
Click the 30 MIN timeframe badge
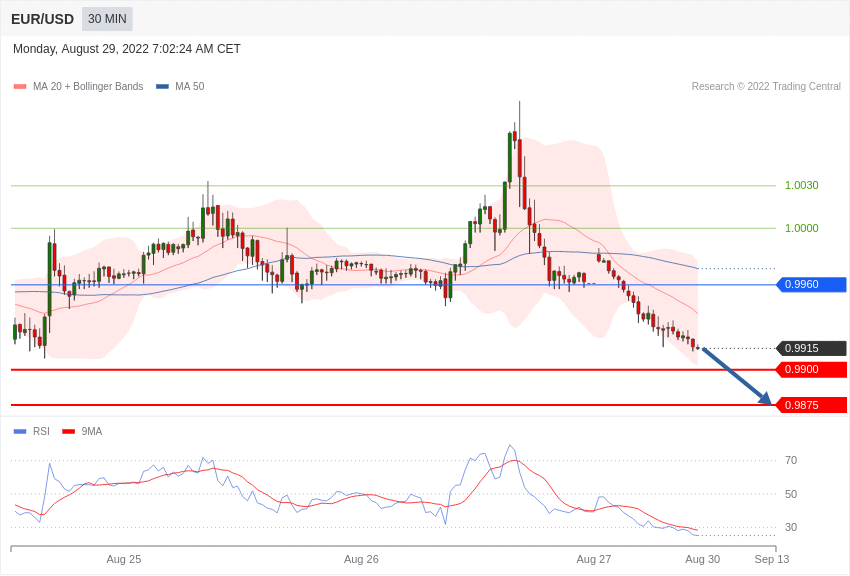pyautogui.click(x=107, y=19)
